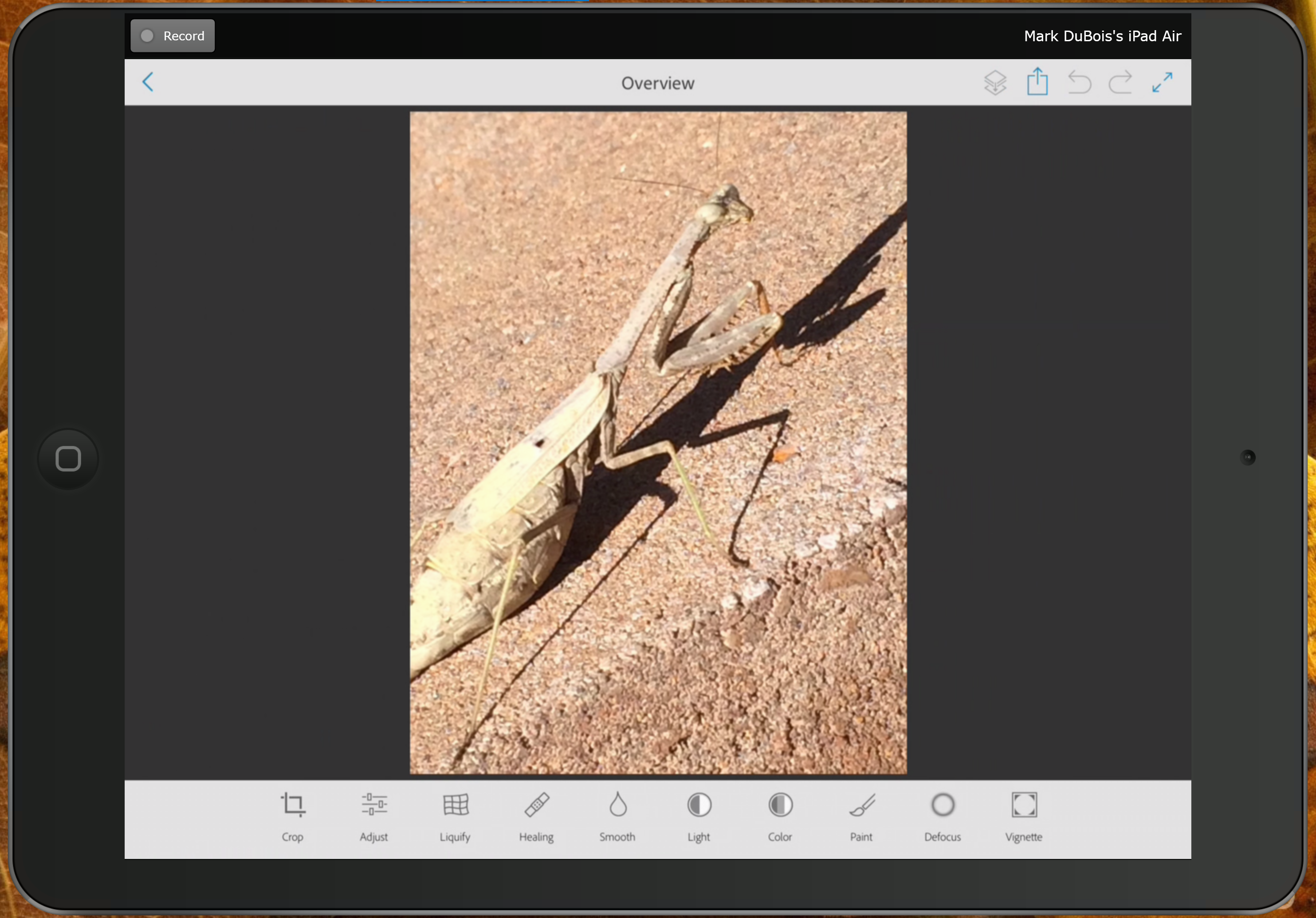
Task: Toggle the Record button on
Action: coord(173,35)
